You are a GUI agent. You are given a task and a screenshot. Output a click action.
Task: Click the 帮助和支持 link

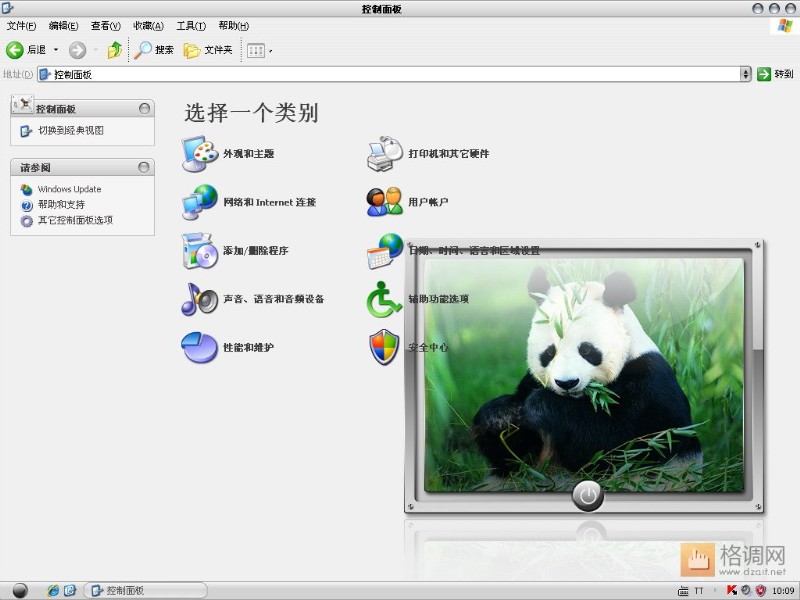pyautogui.click(x=61, y=205)
